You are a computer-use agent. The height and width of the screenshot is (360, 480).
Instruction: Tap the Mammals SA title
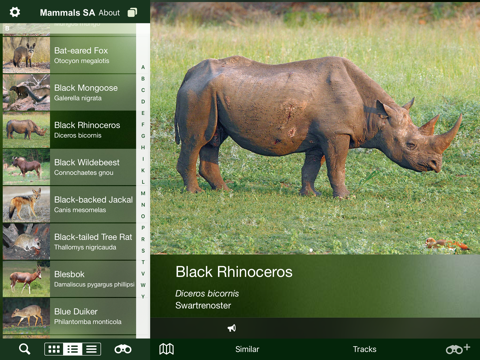pos(67,13)
